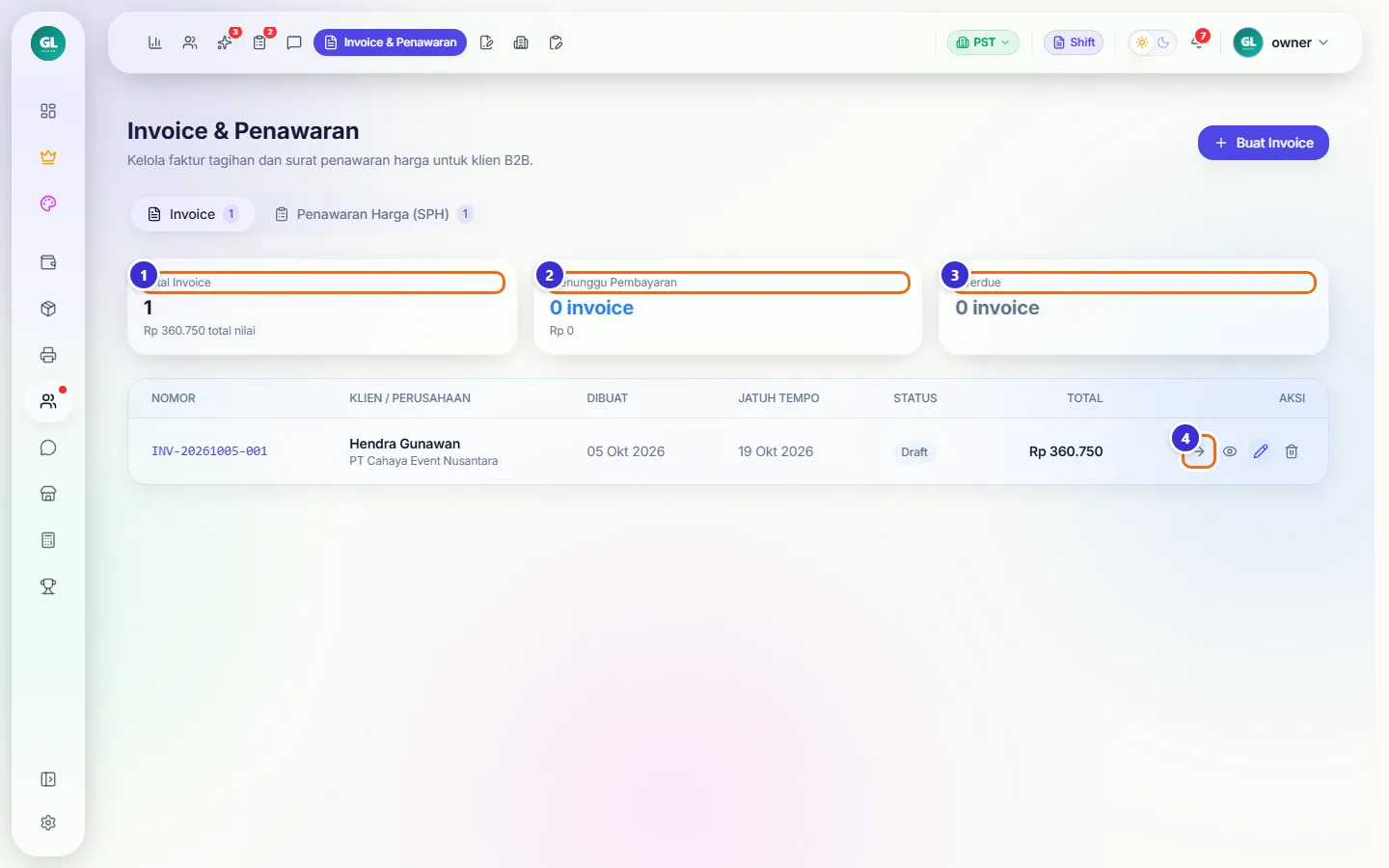1389x868 pixels.
Task: Open the trophy icon in the sidebar
Action: coord(48,586)
